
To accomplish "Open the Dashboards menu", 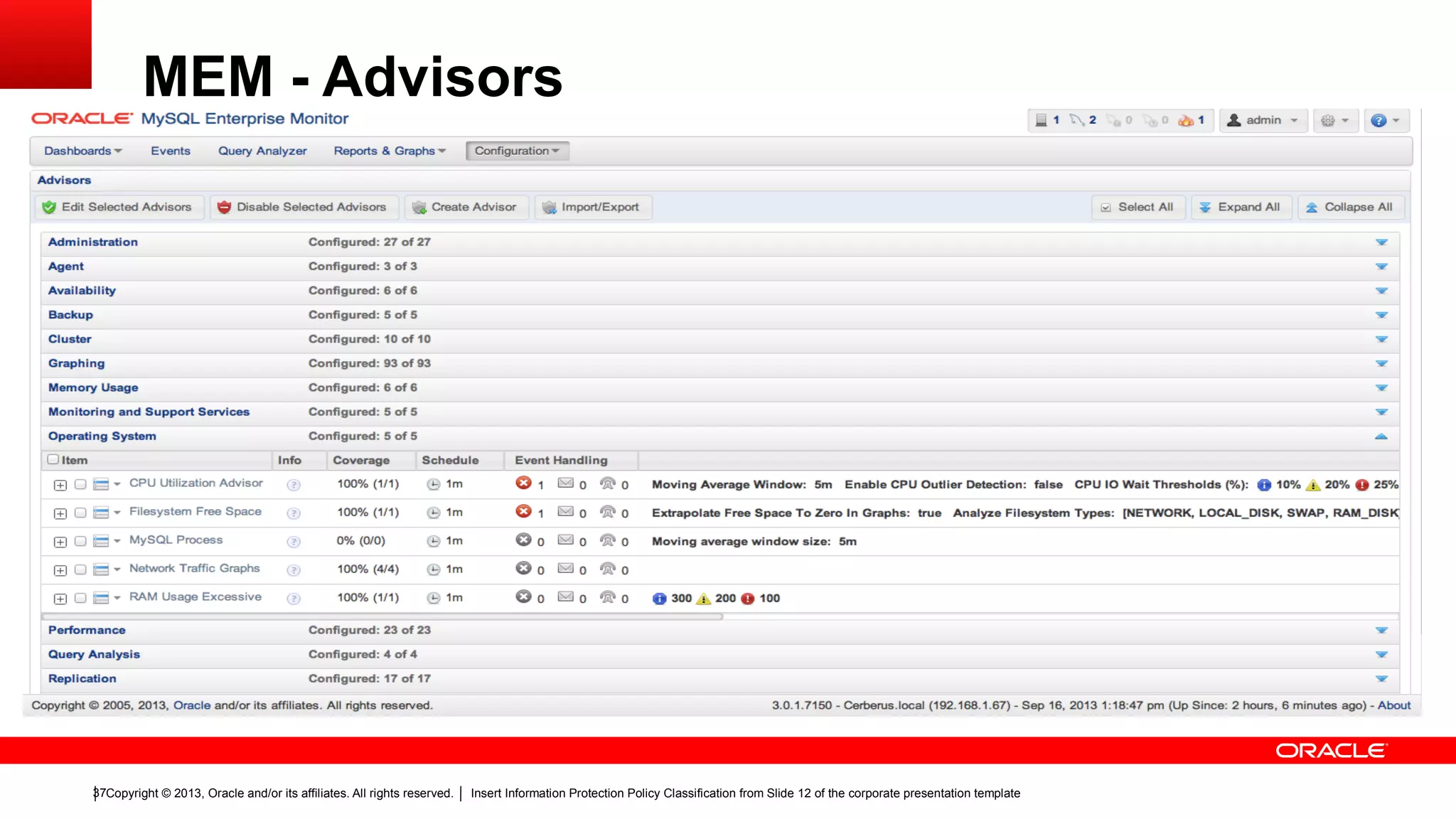I will [82, 151].
